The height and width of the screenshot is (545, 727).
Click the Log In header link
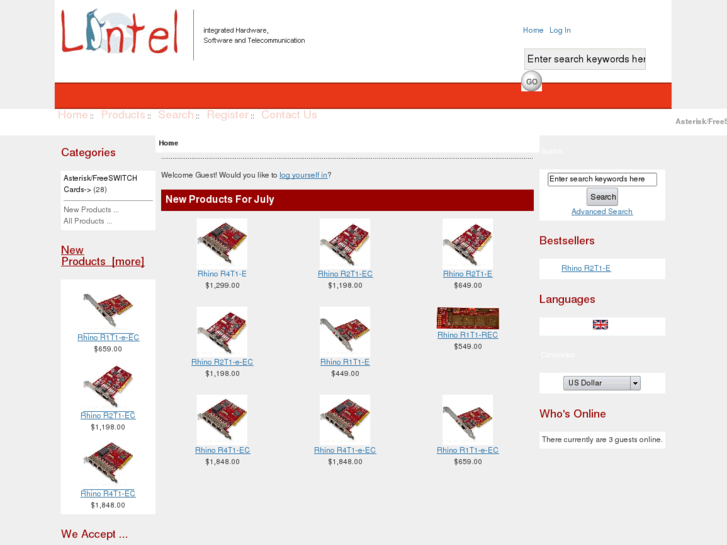pyautogui.click(x=560, y=30)
